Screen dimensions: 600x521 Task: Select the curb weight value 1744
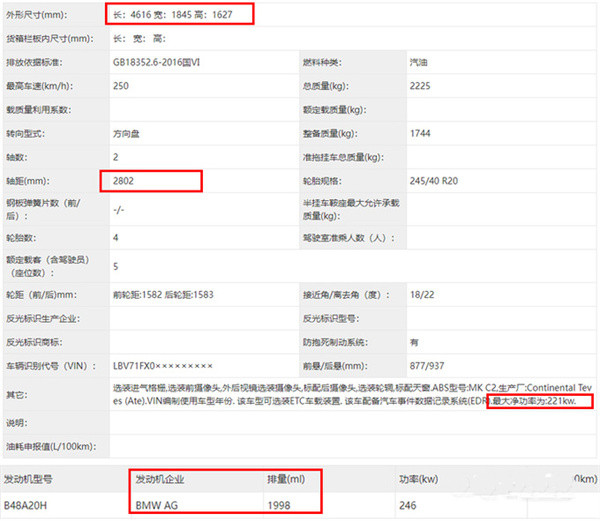click(421, 133)
